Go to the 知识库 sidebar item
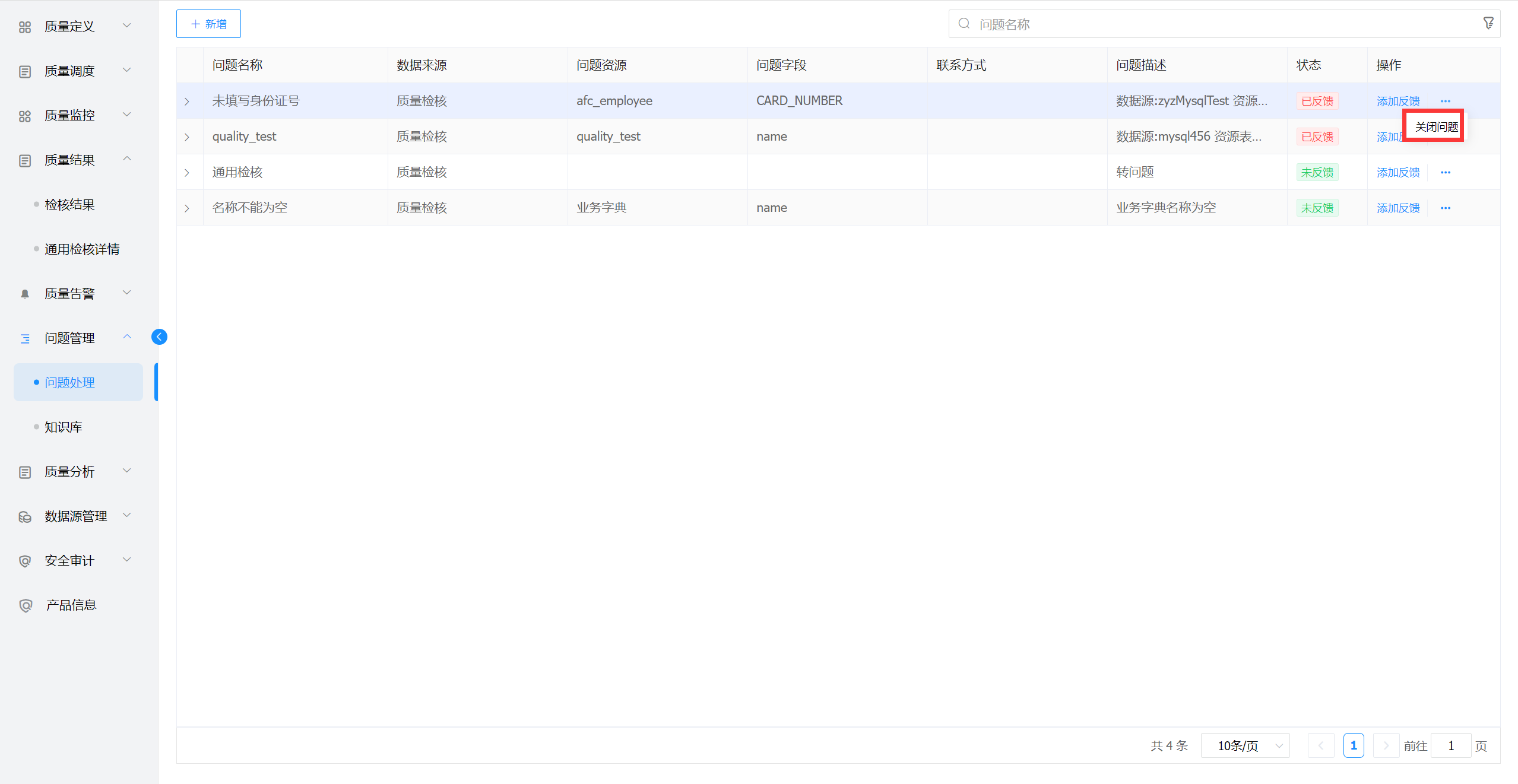The image size is (1518, 784). [64, 427]
